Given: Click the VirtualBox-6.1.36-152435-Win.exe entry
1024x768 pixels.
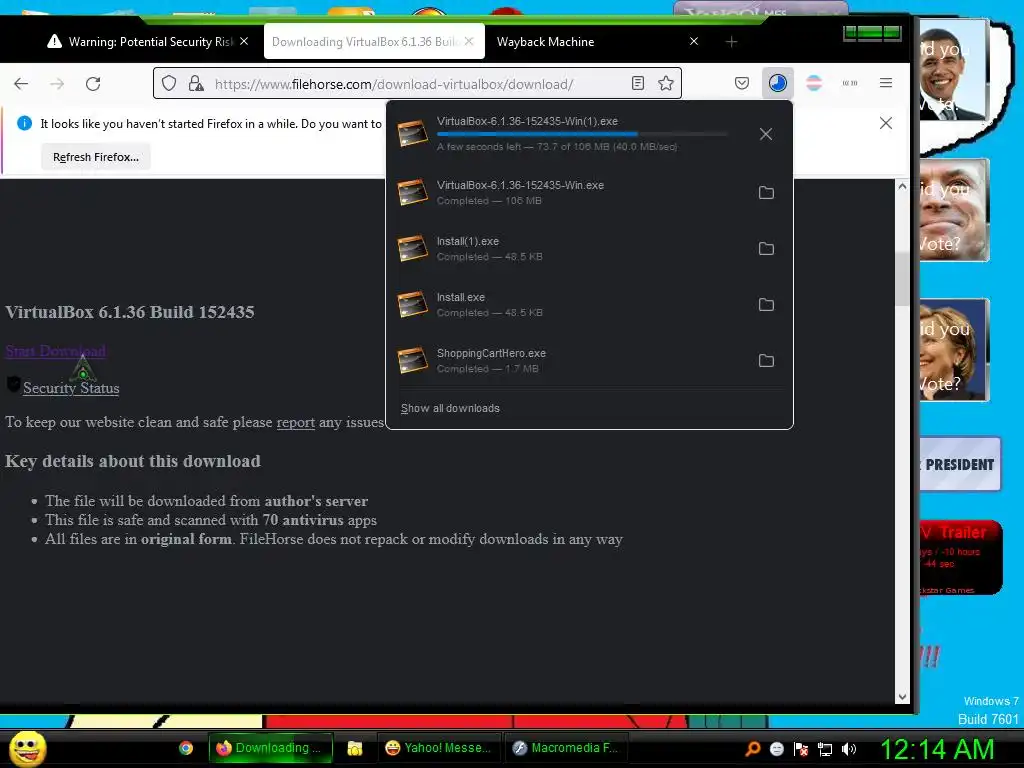Looking at the screenshot, I should click(x=590, y=193).
